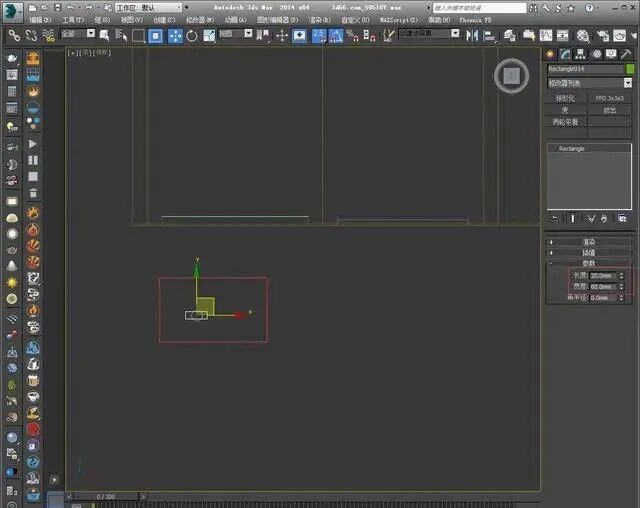This screenshot has width=640, height=508.
Task: Expand the 插值 rollout
Action: click(589, 253)
